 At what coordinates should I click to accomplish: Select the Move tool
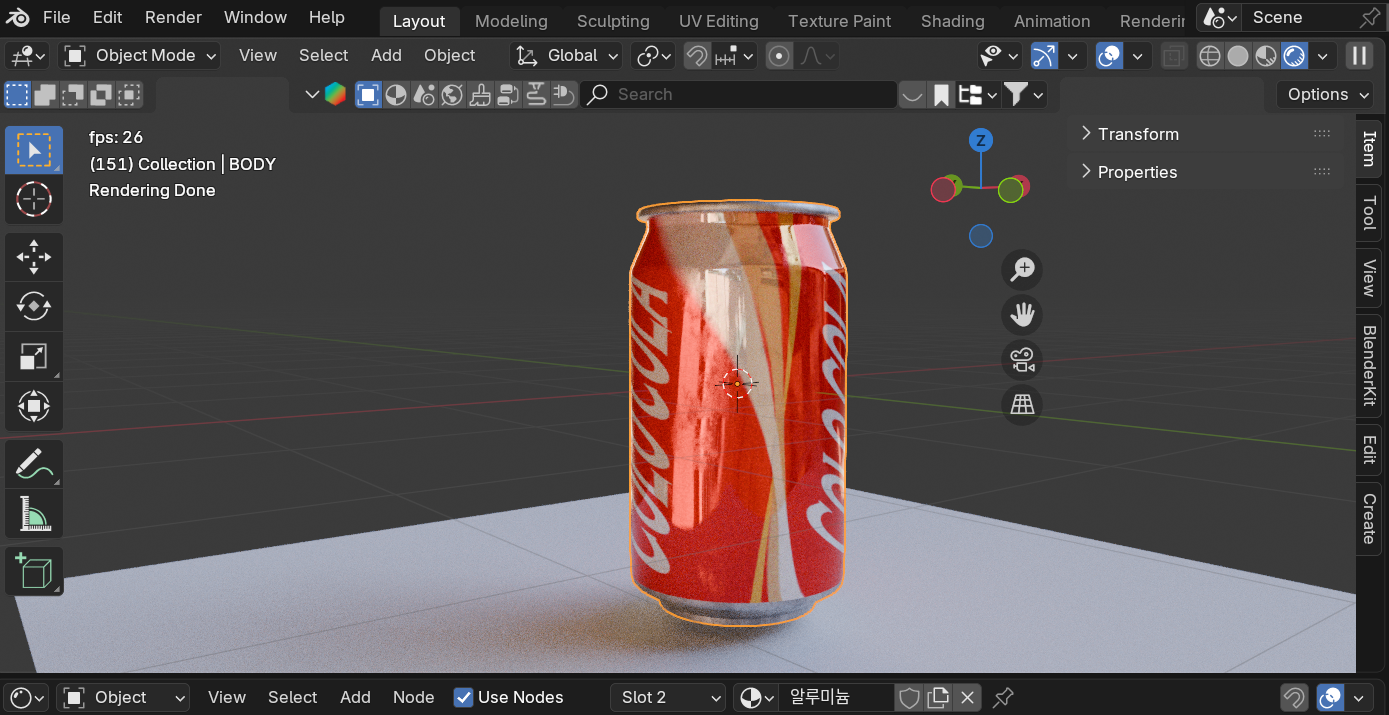[x=34, y=257]
